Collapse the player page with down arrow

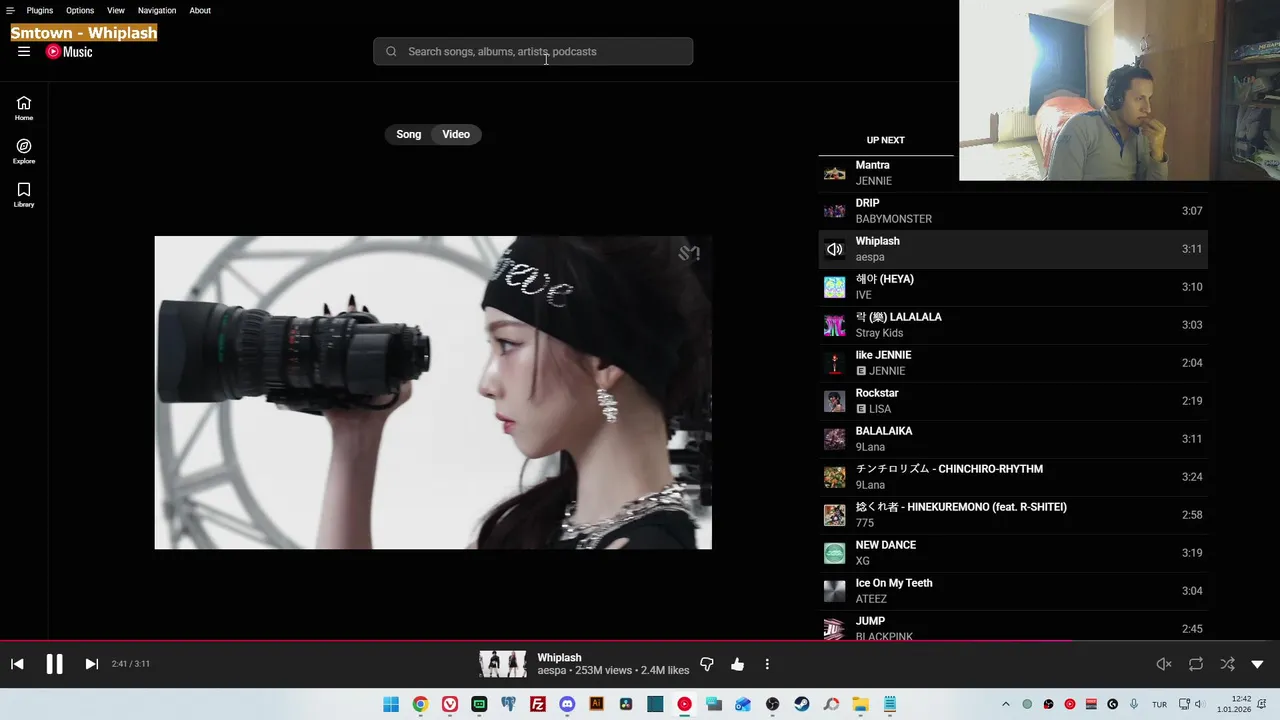coord(1257,664)
